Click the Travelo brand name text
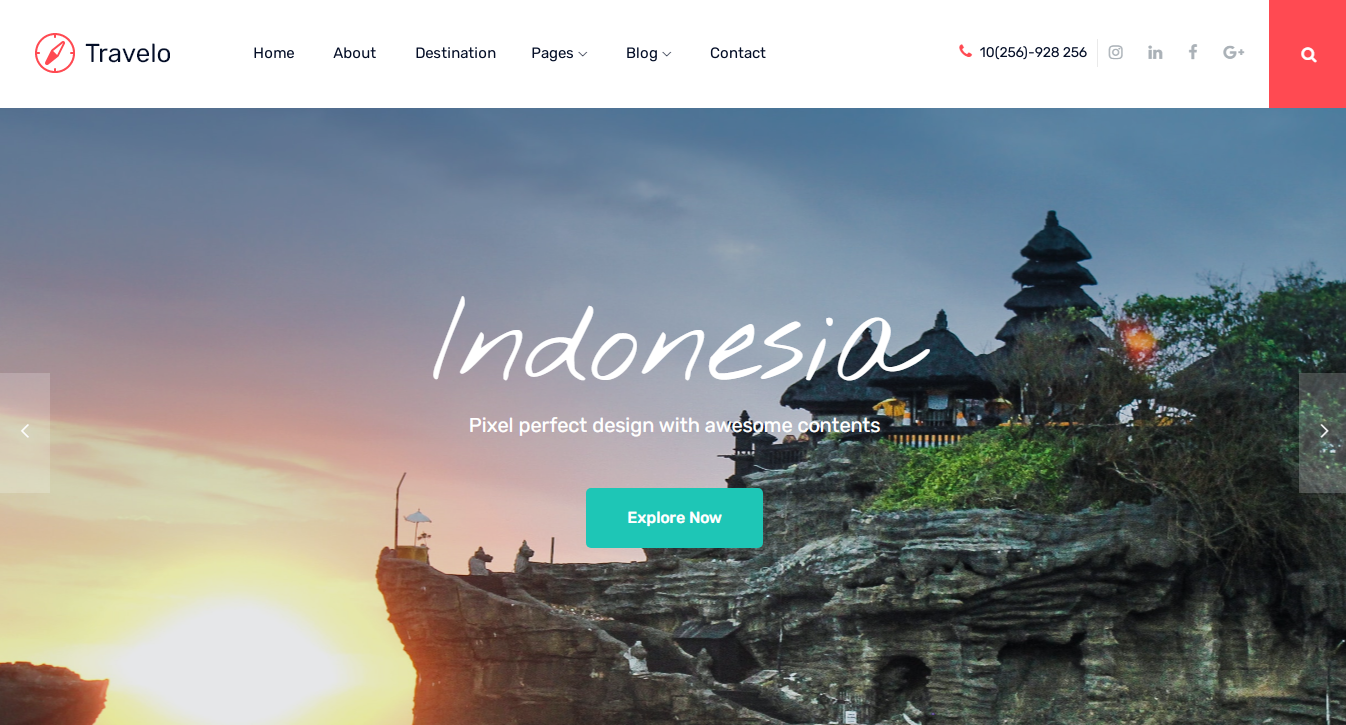This screenshot has width=1346, height=725. pos(128,53)
